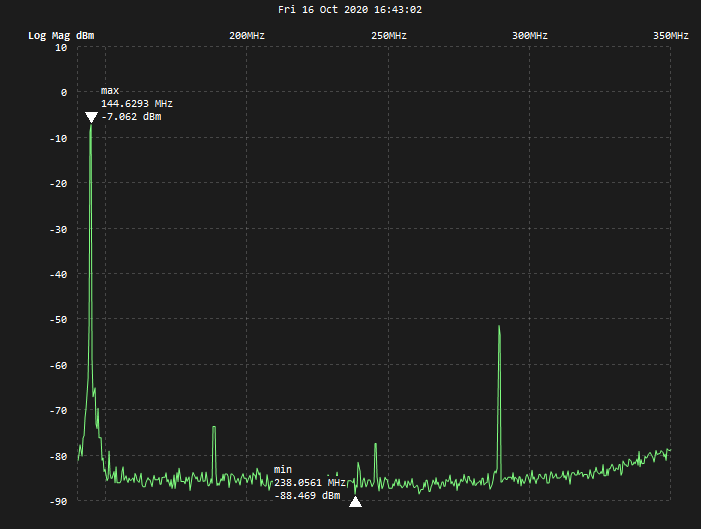Screen dimensions: 701x529
Task: Click the small spike peak near 245 MHz
Action: (x=375, y=444)
